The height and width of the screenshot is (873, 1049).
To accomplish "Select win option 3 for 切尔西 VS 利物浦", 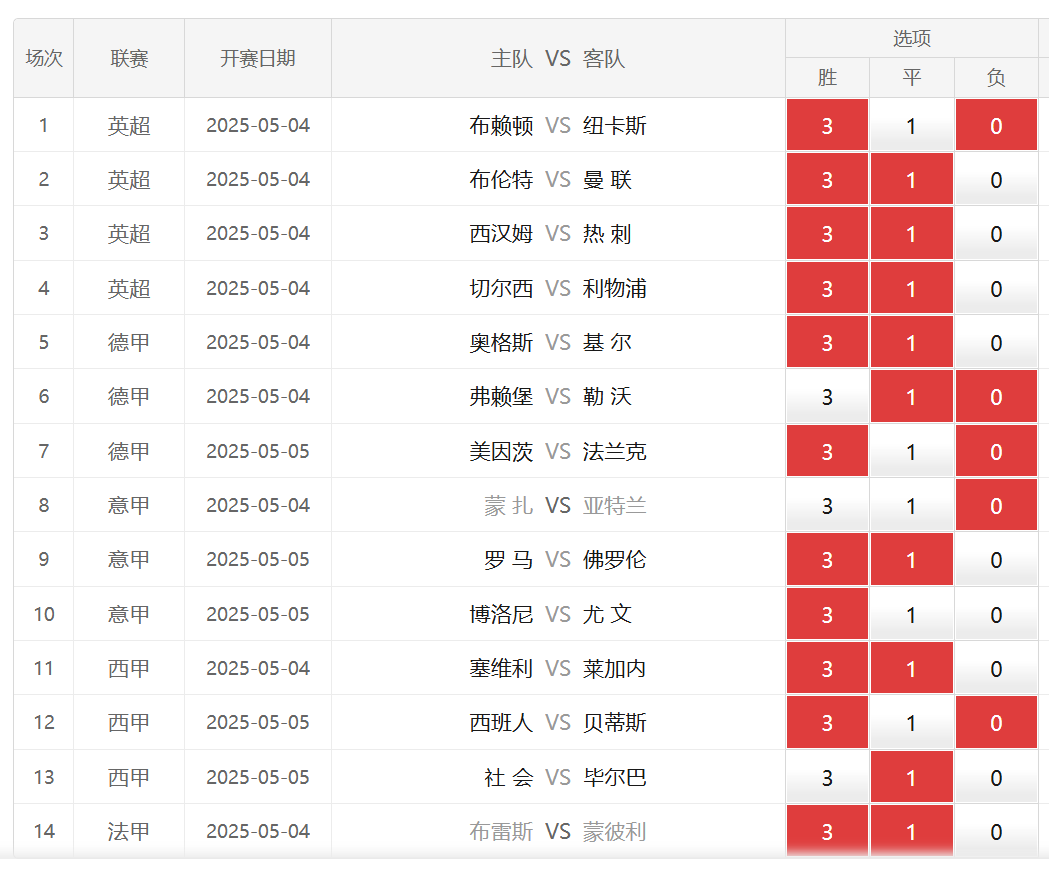I will (x=827, y=288).
